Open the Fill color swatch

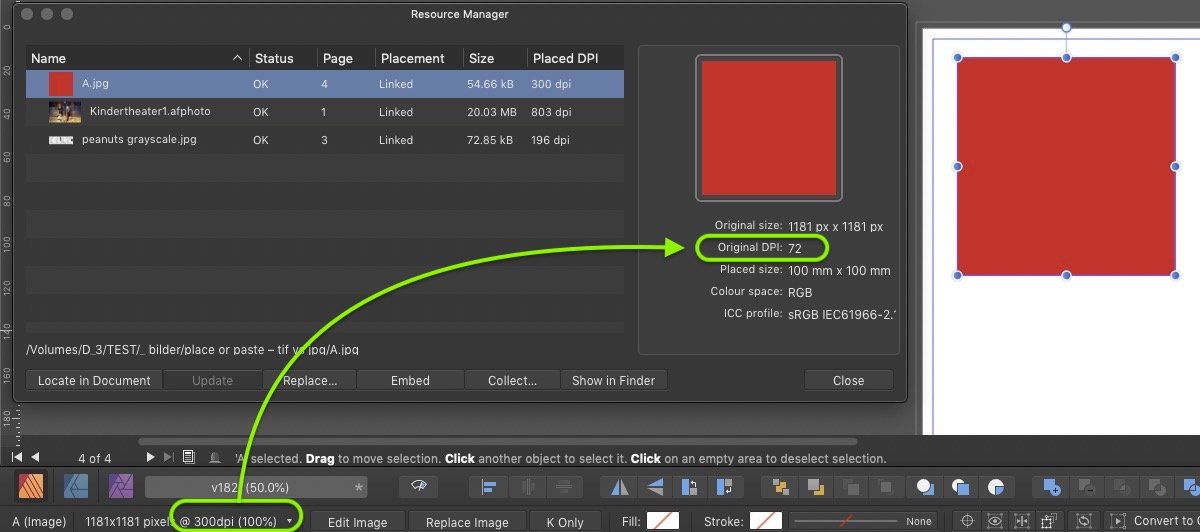(662, 521)
